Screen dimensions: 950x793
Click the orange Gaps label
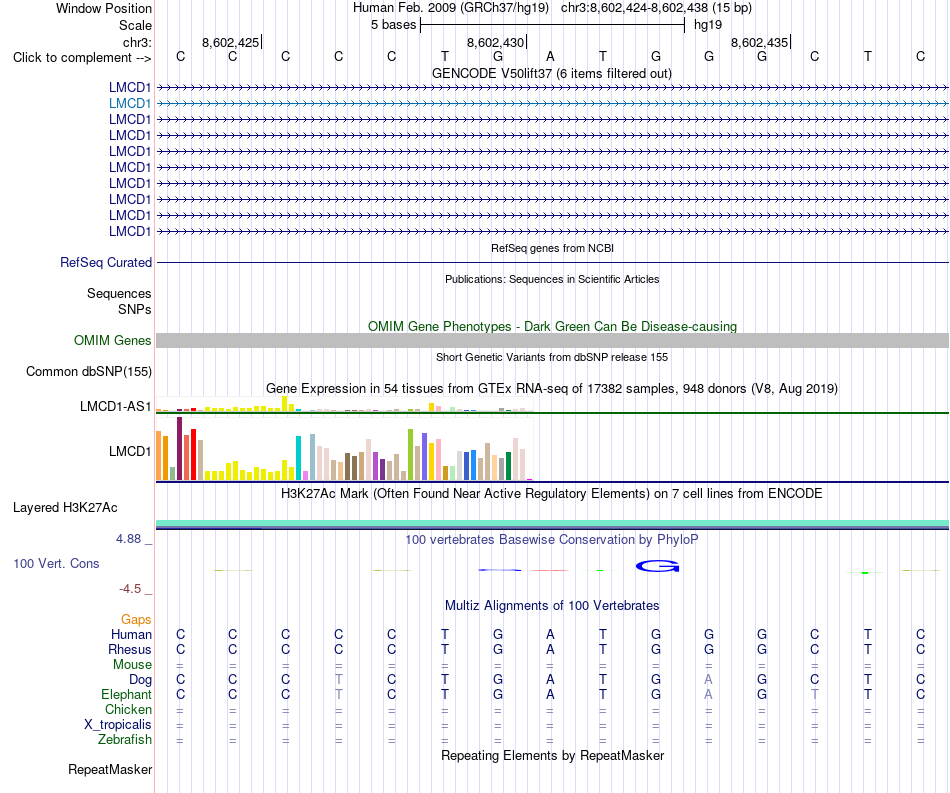pyautogui.click(x=136, y=619)
